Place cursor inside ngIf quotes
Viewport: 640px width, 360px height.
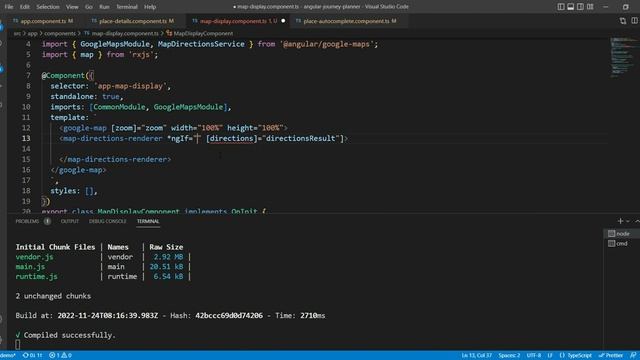198,138
